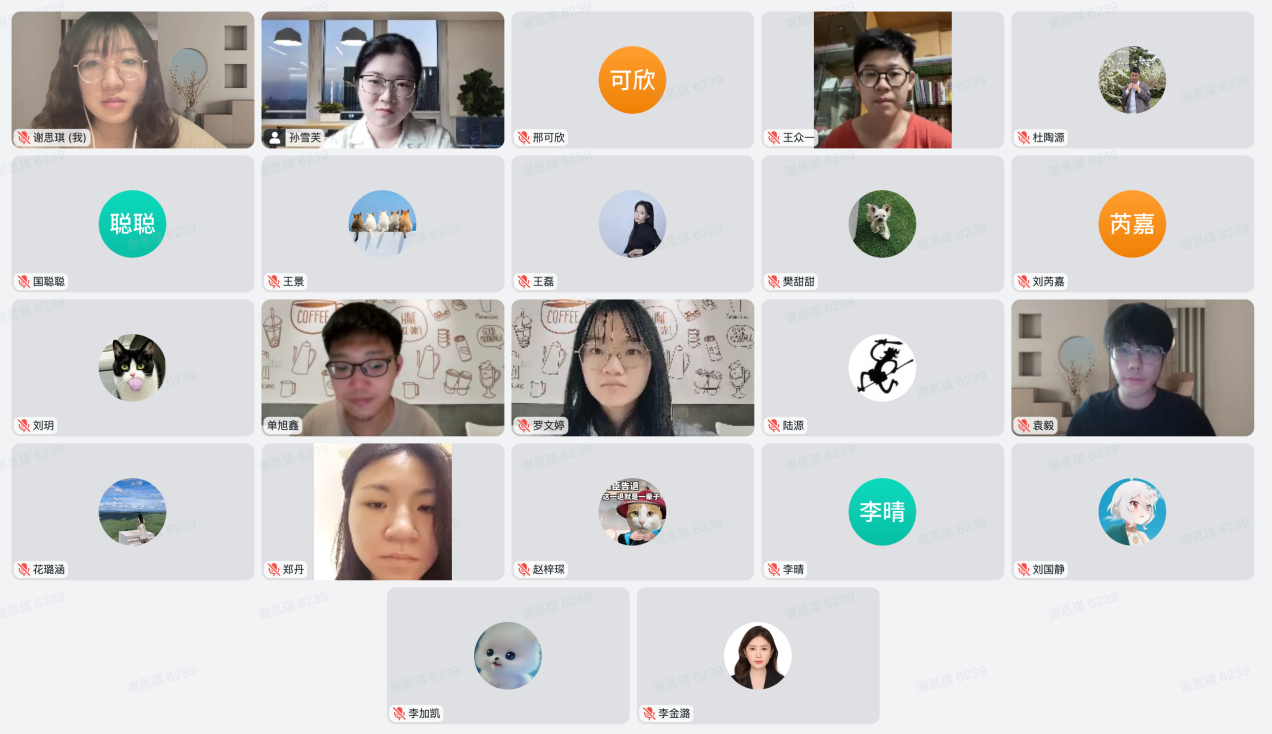Click the muted mic icon beside 李金潞
The height and width of the screenshot is (734, 1272).
[649, 714]
